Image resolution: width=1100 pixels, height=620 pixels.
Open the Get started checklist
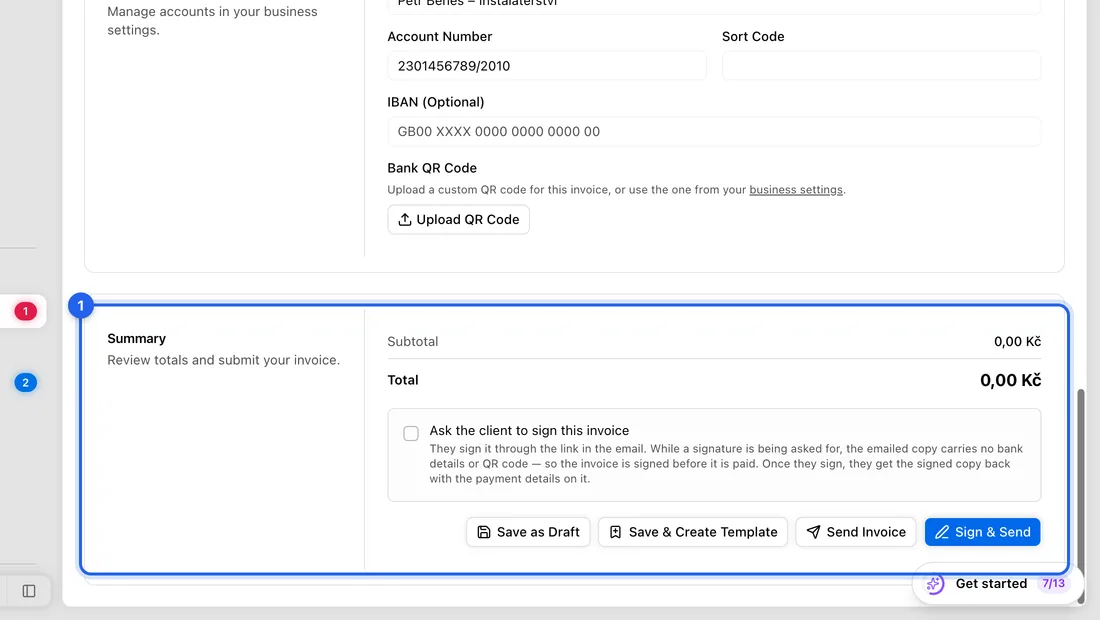pyautogui.click(x=998, y=584)
